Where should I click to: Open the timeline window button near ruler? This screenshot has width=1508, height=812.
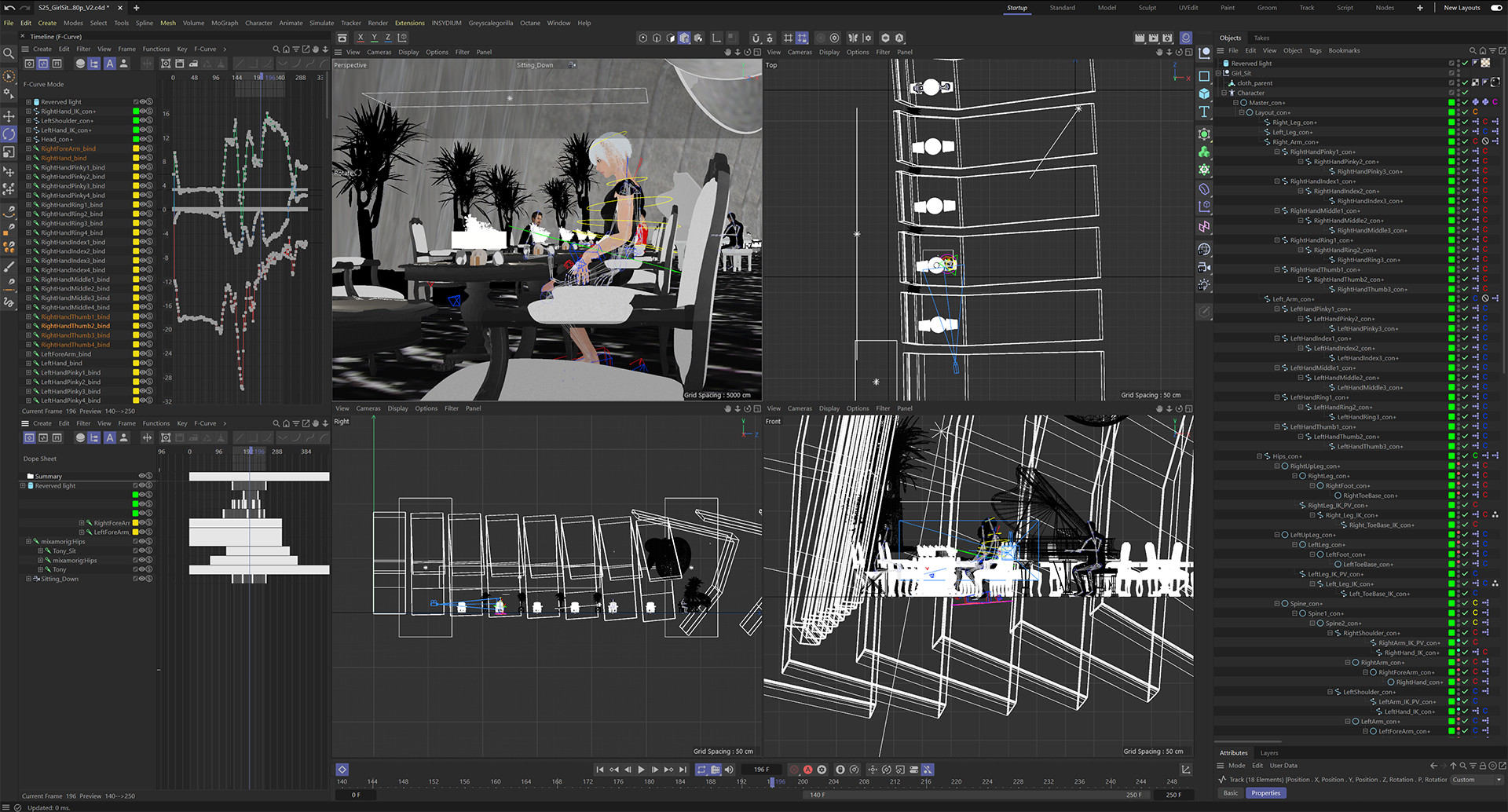pyautogui.click(x=1186, y=770)
